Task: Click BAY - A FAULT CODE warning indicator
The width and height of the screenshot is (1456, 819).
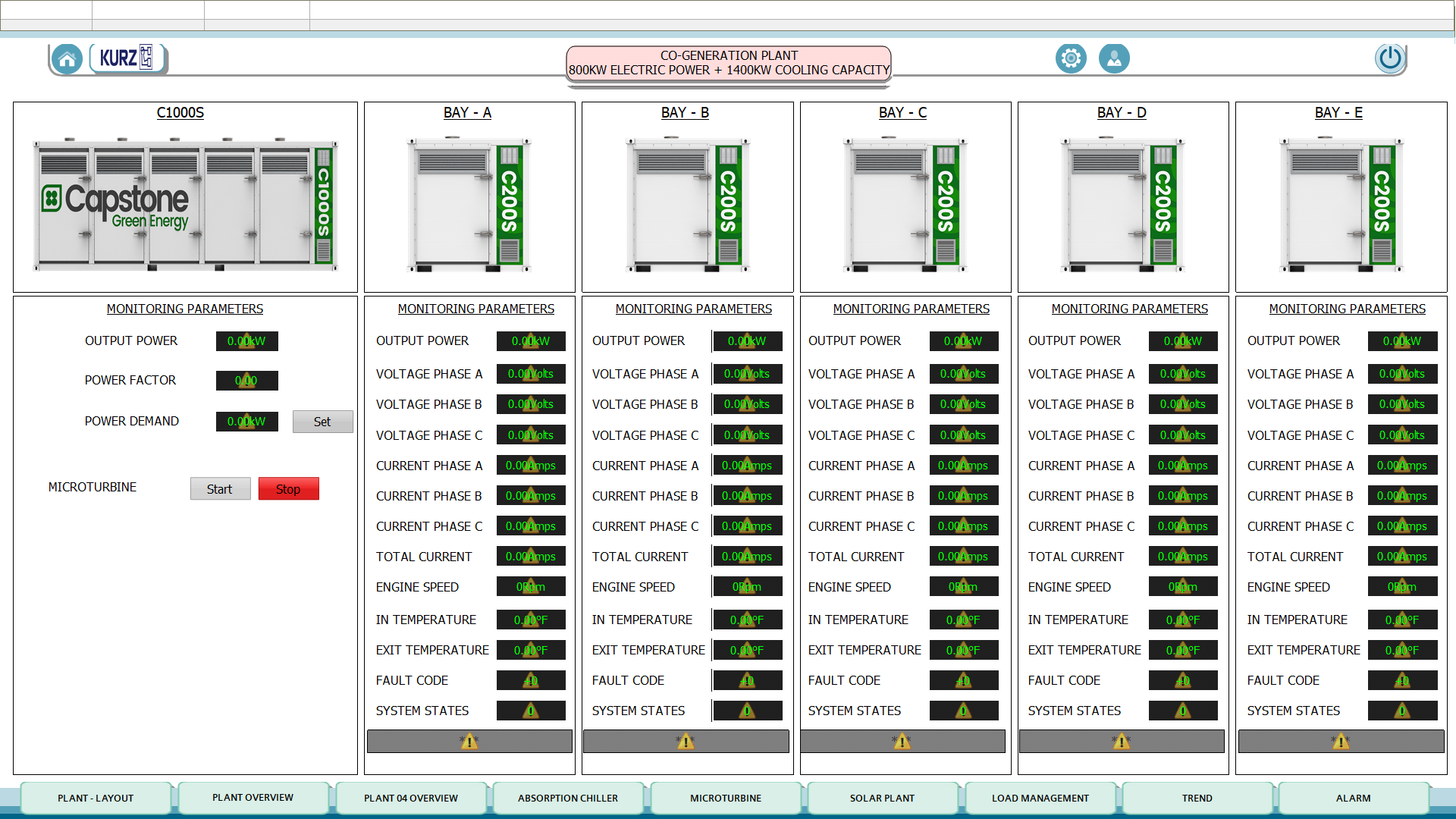Action: point(531,680)
